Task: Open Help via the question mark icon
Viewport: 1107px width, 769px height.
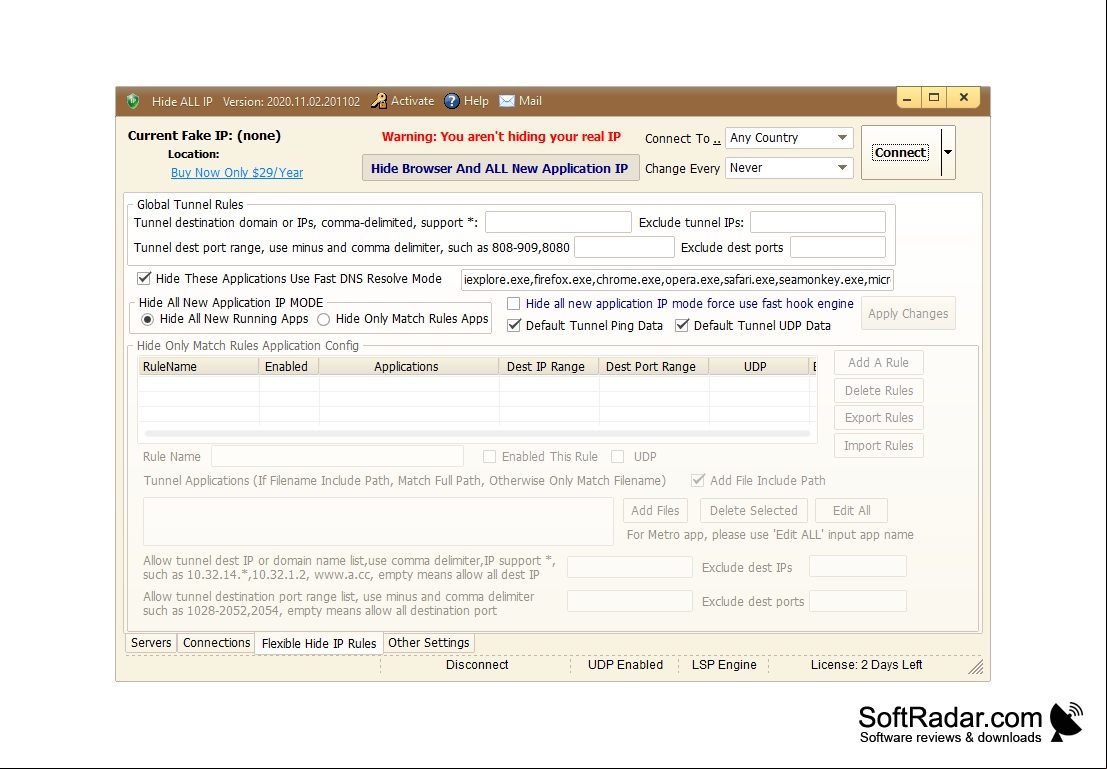Action: coord(452,101)
